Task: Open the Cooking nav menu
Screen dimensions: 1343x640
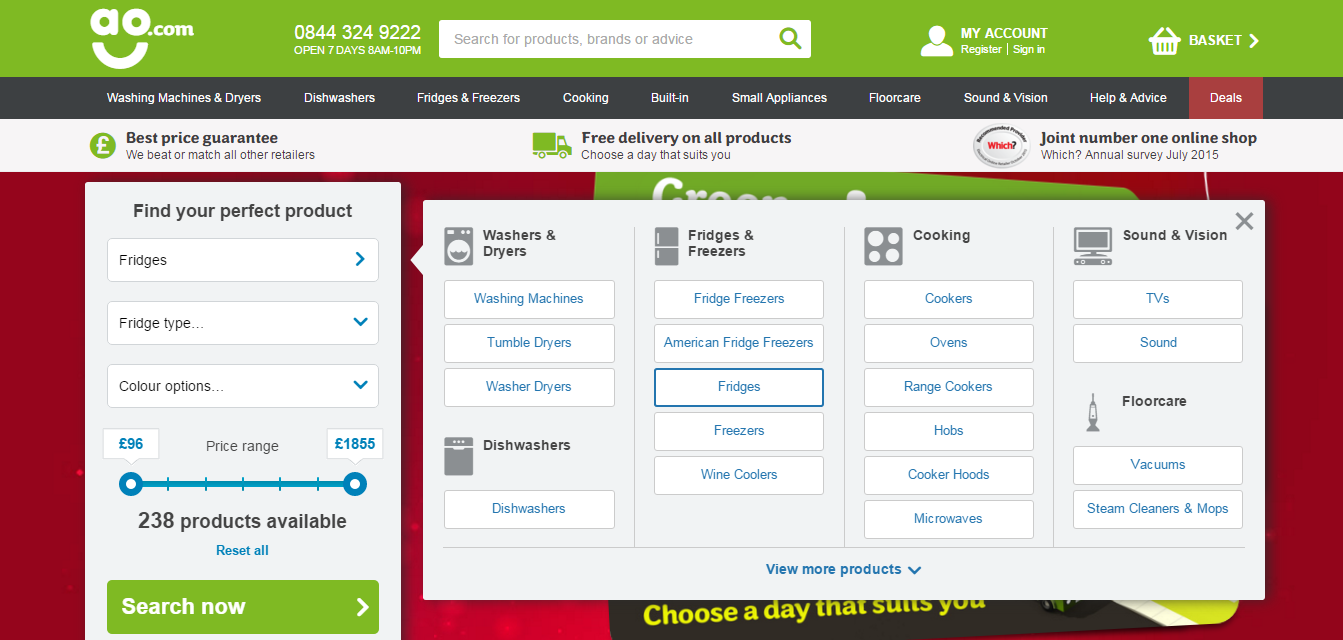Action: click(x=586, y=98)
